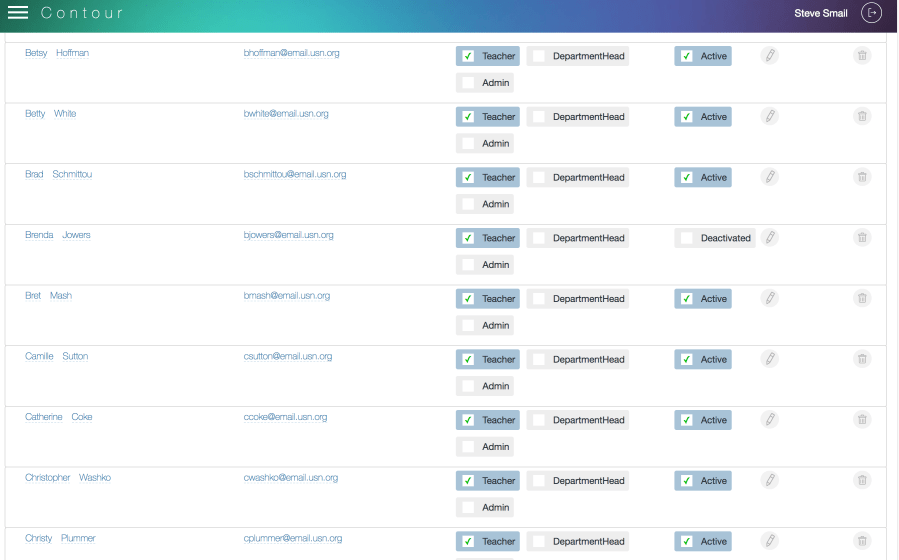Image resolution: width=899 pixels, height=560 pixels.
Task: Delete Betty White using the trash icon
Action: pos(861,117)
